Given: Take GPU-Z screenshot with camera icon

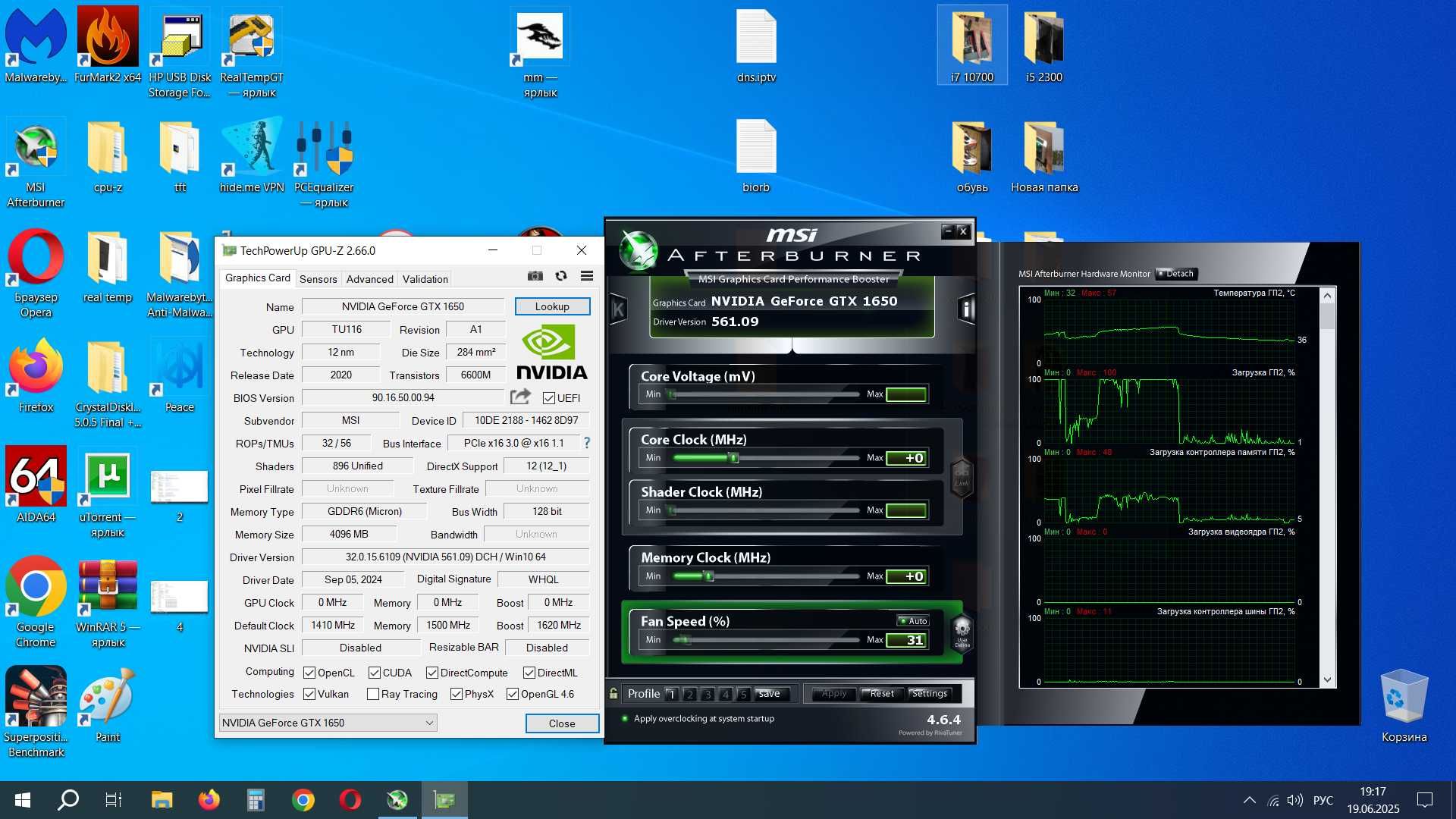Looking at the screenshot, I should pos(535,276).
